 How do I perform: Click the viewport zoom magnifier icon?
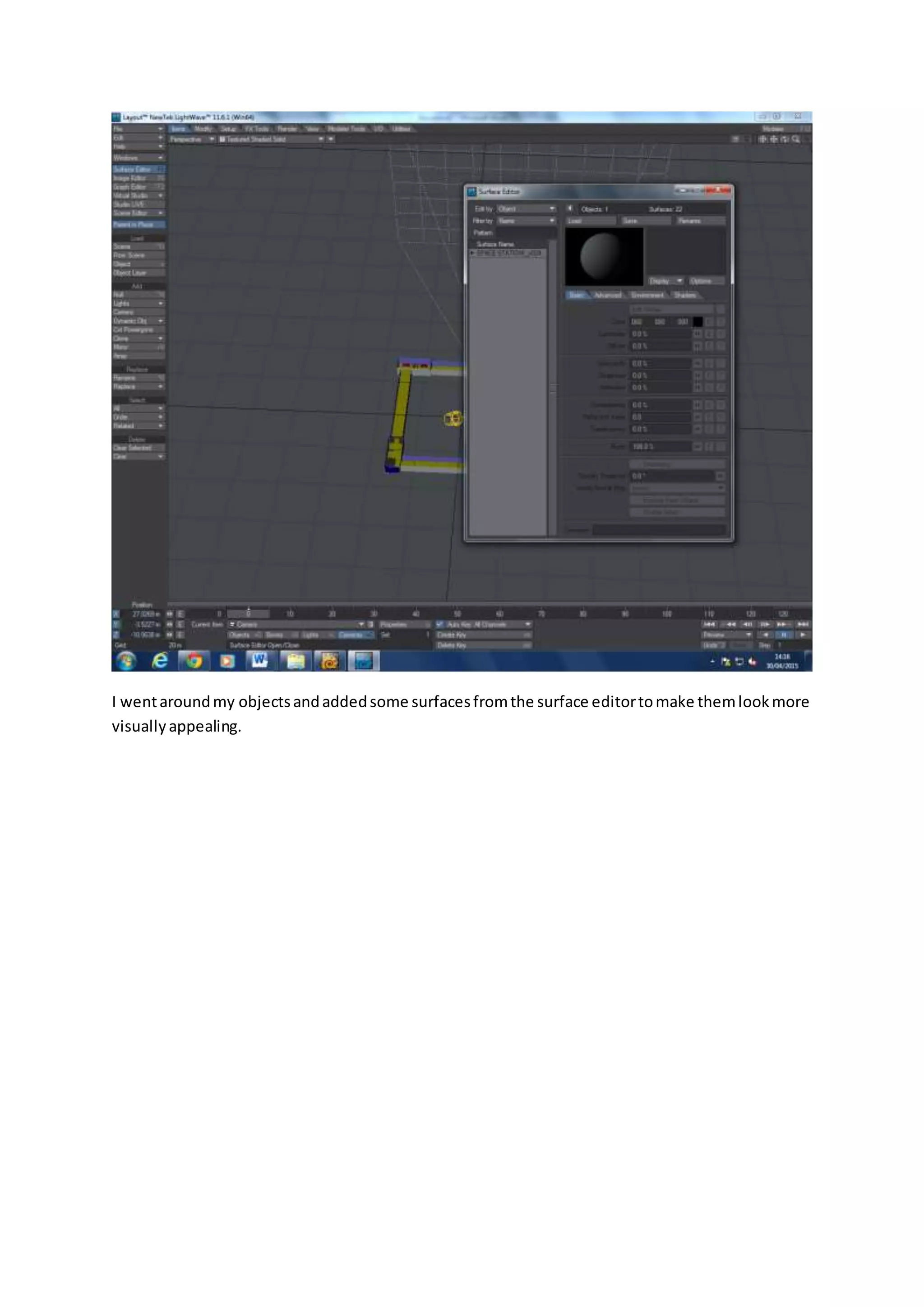(x=795, y=139)
